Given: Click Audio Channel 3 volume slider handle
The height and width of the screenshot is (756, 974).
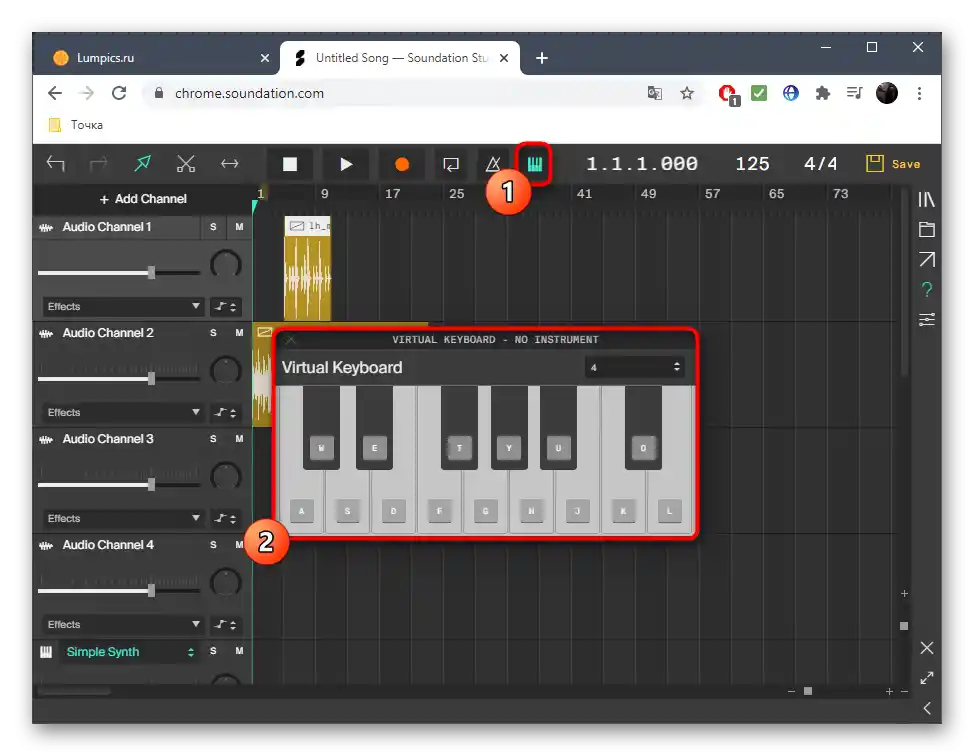Looking at the screenshot, I should pyautogui.click(x=152, y=485).
